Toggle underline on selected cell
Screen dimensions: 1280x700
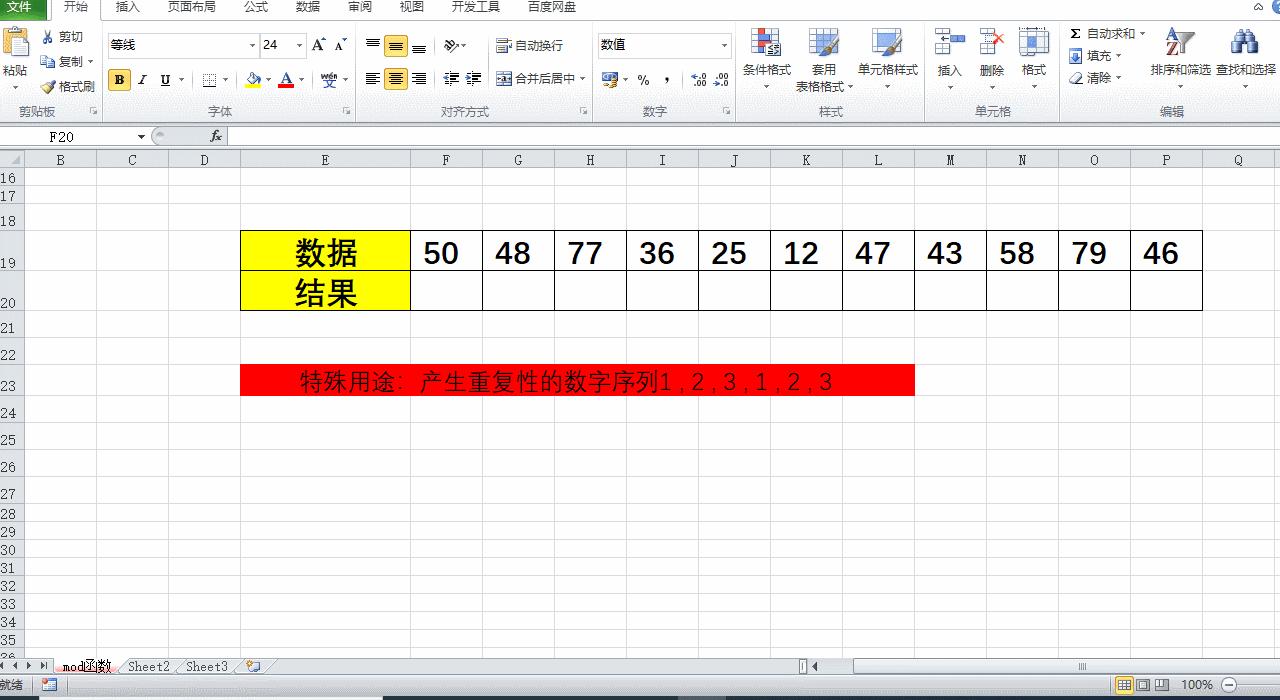tap(163, 80)
